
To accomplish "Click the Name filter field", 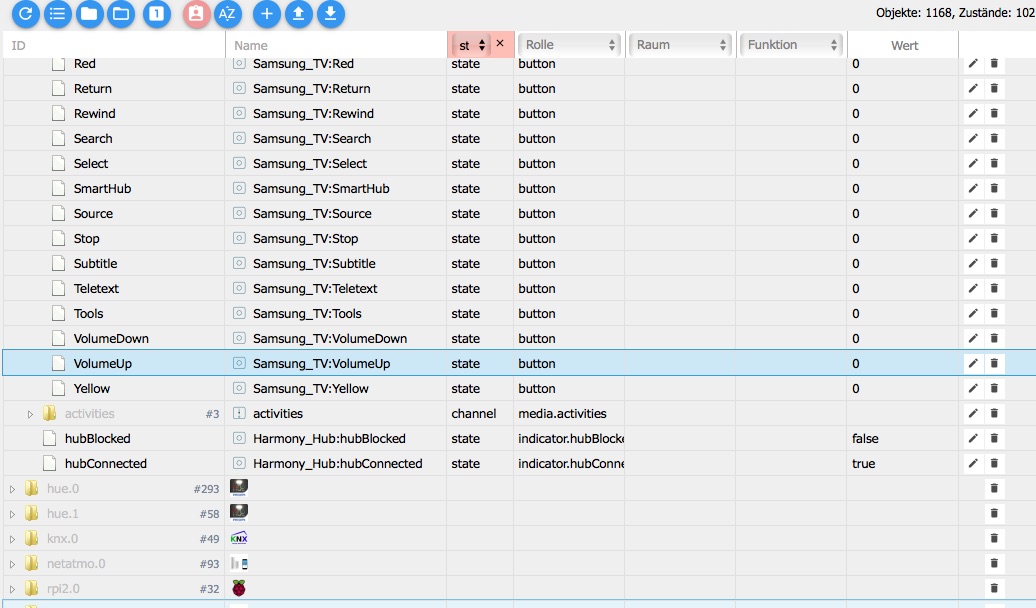I will coord(336,45).
